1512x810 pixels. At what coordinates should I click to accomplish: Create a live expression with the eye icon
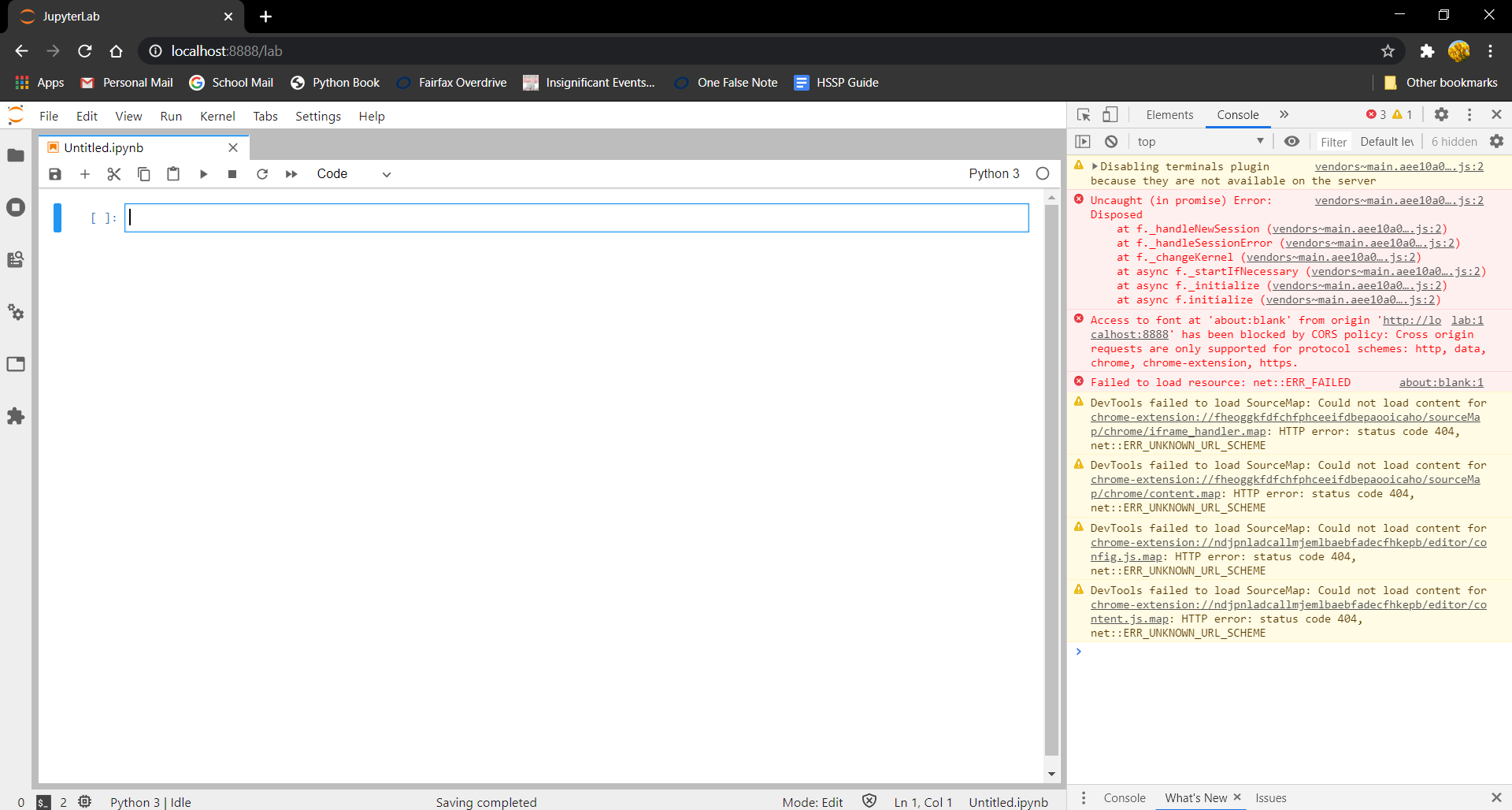pos(1291,141)
